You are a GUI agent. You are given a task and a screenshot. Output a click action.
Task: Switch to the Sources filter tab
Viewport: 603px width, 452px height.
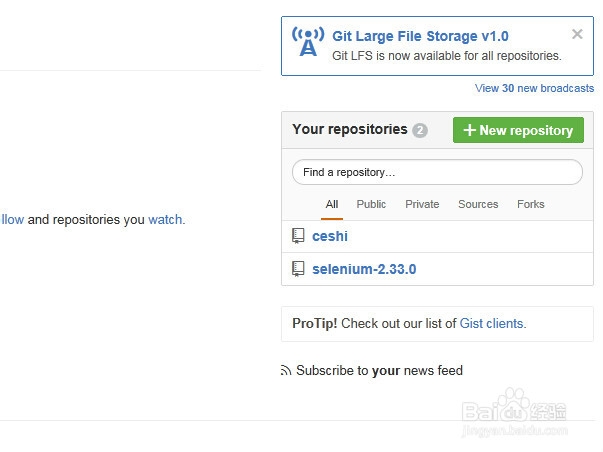click(x=478, y=204)
